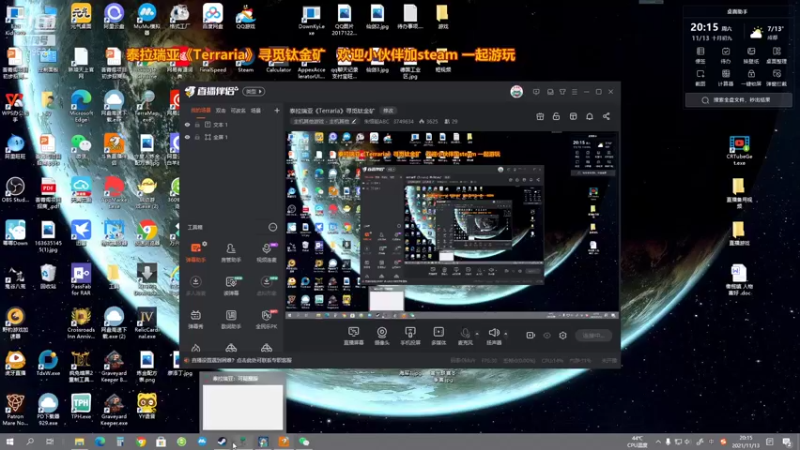Click the 麦克风 microphone icon
This screenshot has width=800, height=450.
465,335
